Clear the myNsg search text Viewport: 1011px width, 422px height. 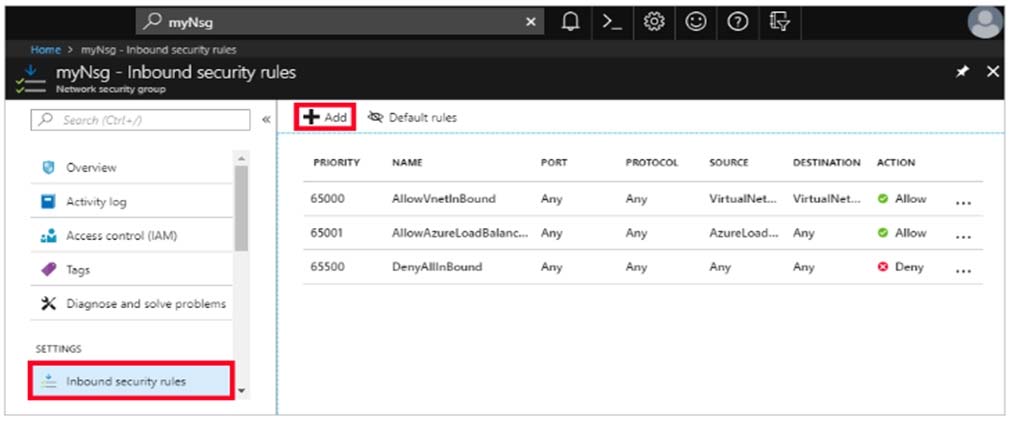pos(531,23)
